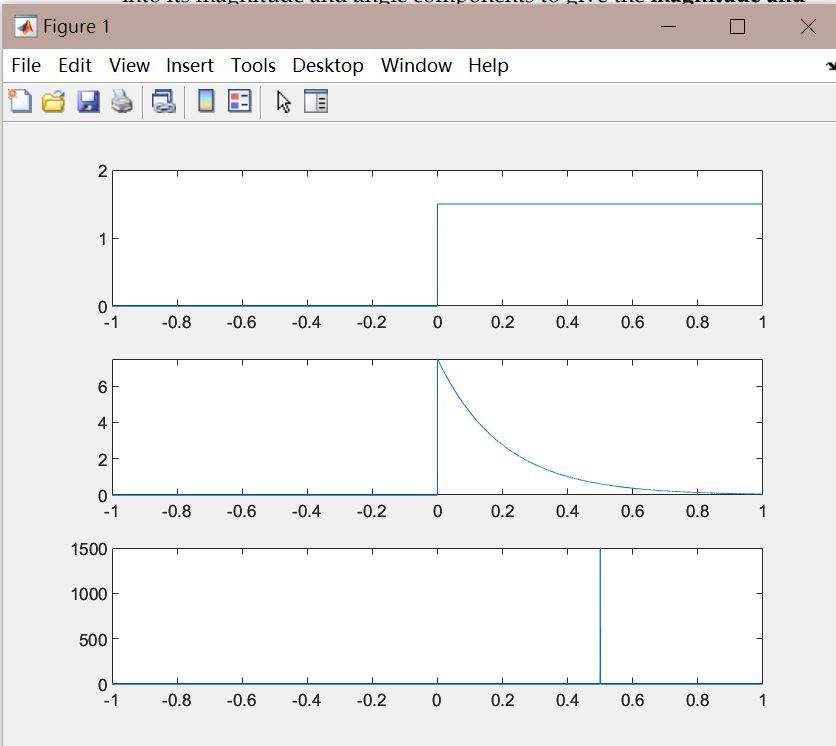Open the File menu

26,66
